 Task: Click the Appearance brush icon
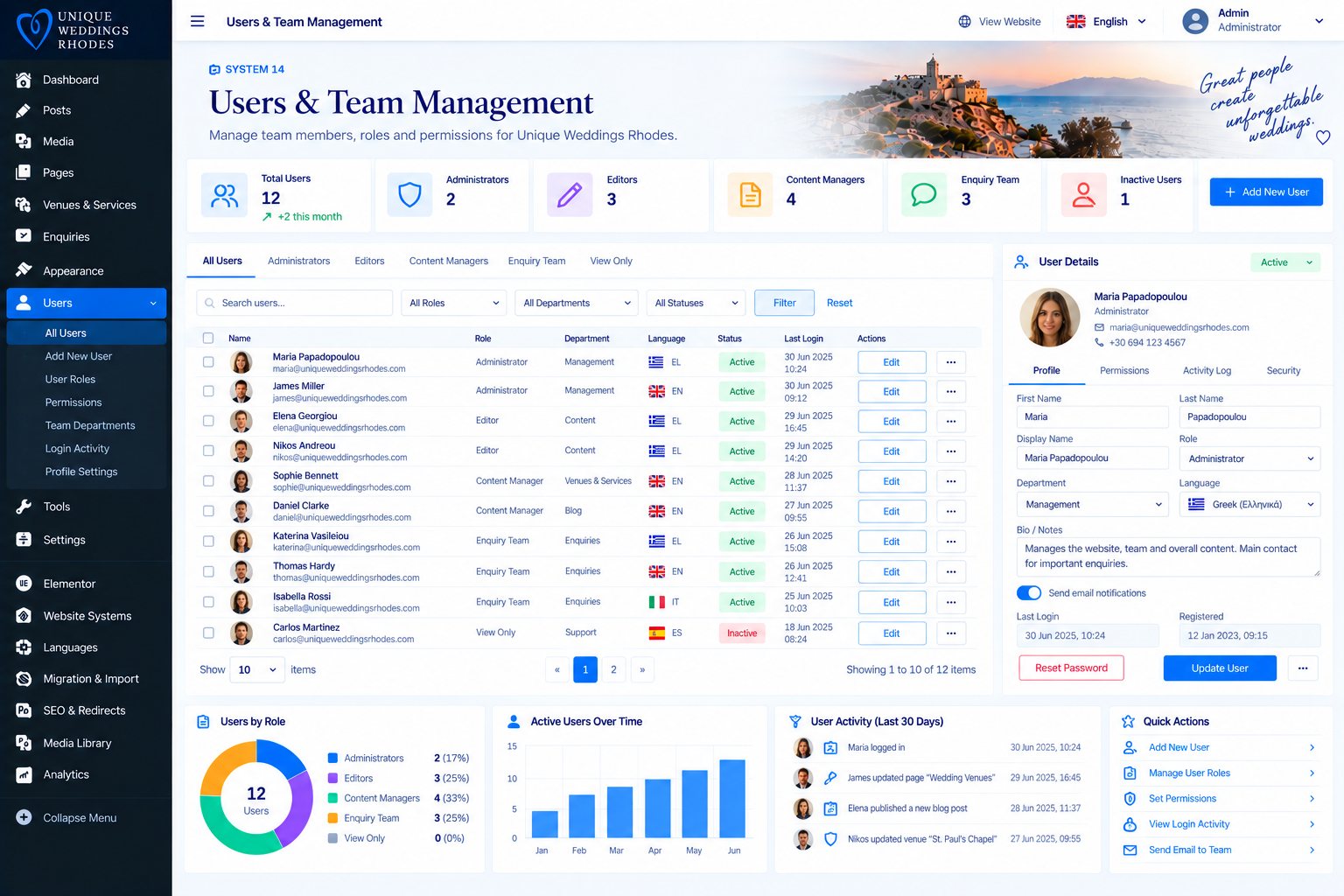coord(24,270)
